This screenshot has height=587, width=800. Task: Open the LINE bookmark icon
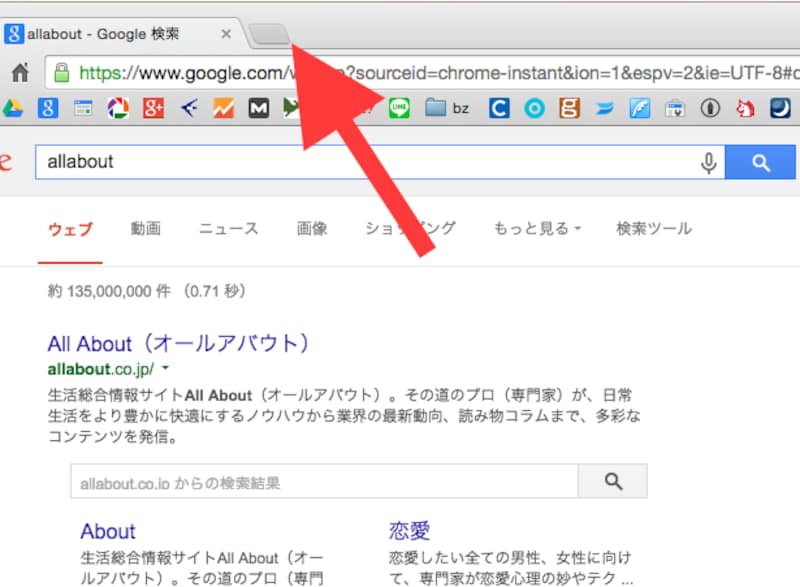click(399, 108)
